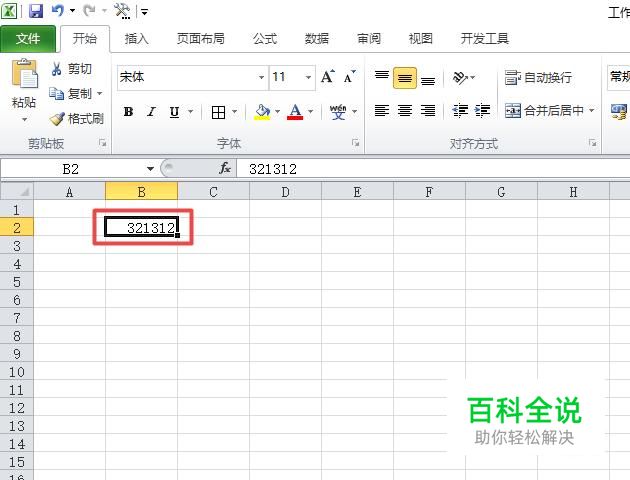Image resolution: width=630 pixels, height=480 pixels.
Task: Open the font name dropdown arrow
Action: pos(261,77)
